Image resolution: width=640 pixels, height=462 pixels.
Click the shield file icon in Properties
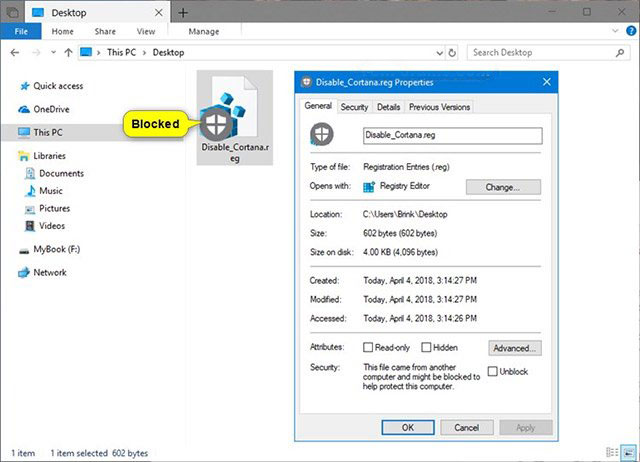(x=322, y=134)
